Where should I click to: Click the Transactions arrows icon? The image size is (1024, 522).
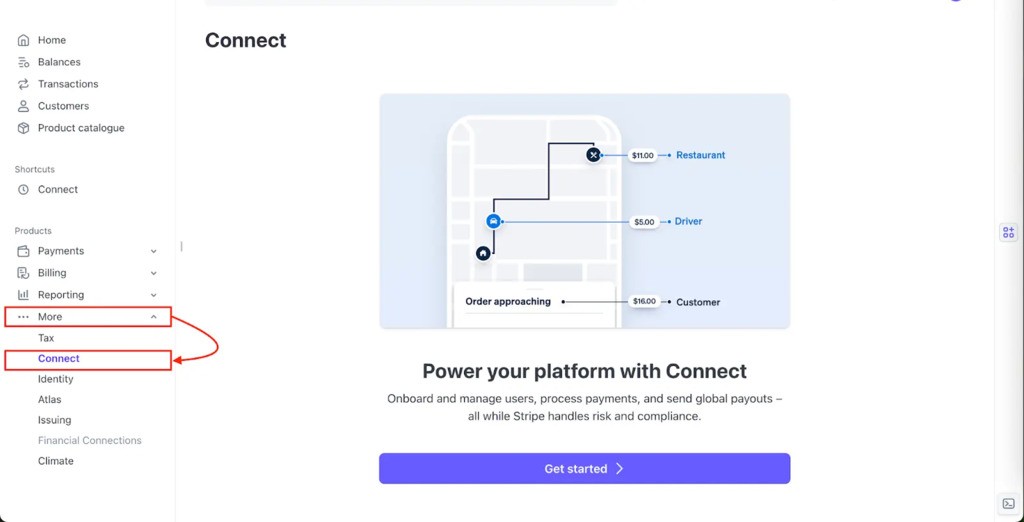[24, 84]
